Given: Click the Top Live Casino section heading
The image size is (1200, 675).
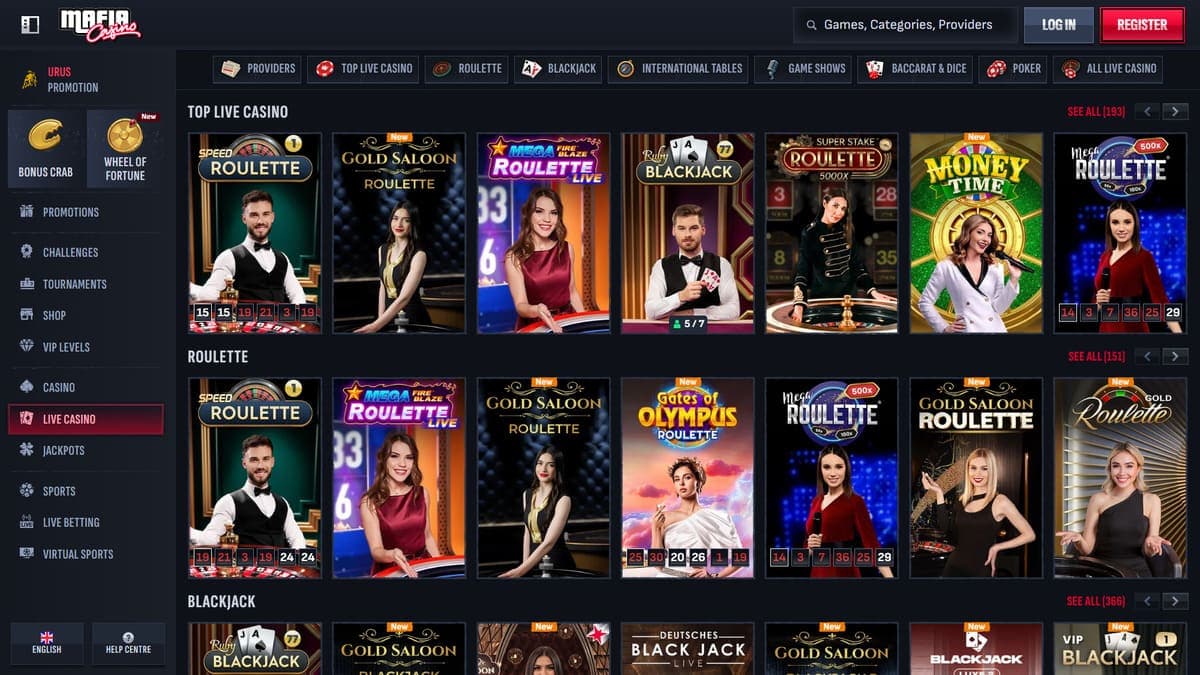Looking at the screenshot, I should pos(238,112).
